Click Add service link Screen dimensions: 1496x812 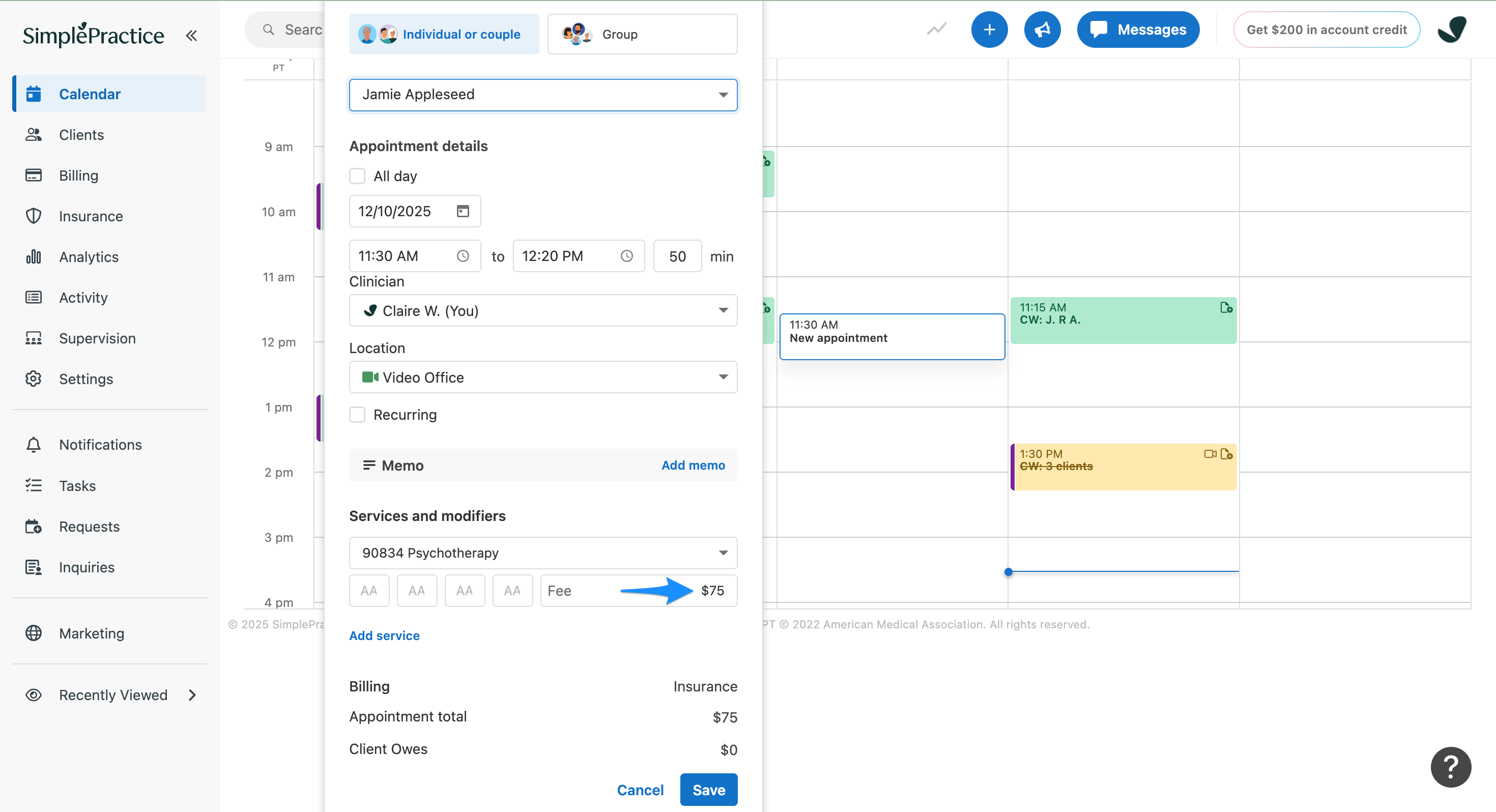[x=384, y=635]
